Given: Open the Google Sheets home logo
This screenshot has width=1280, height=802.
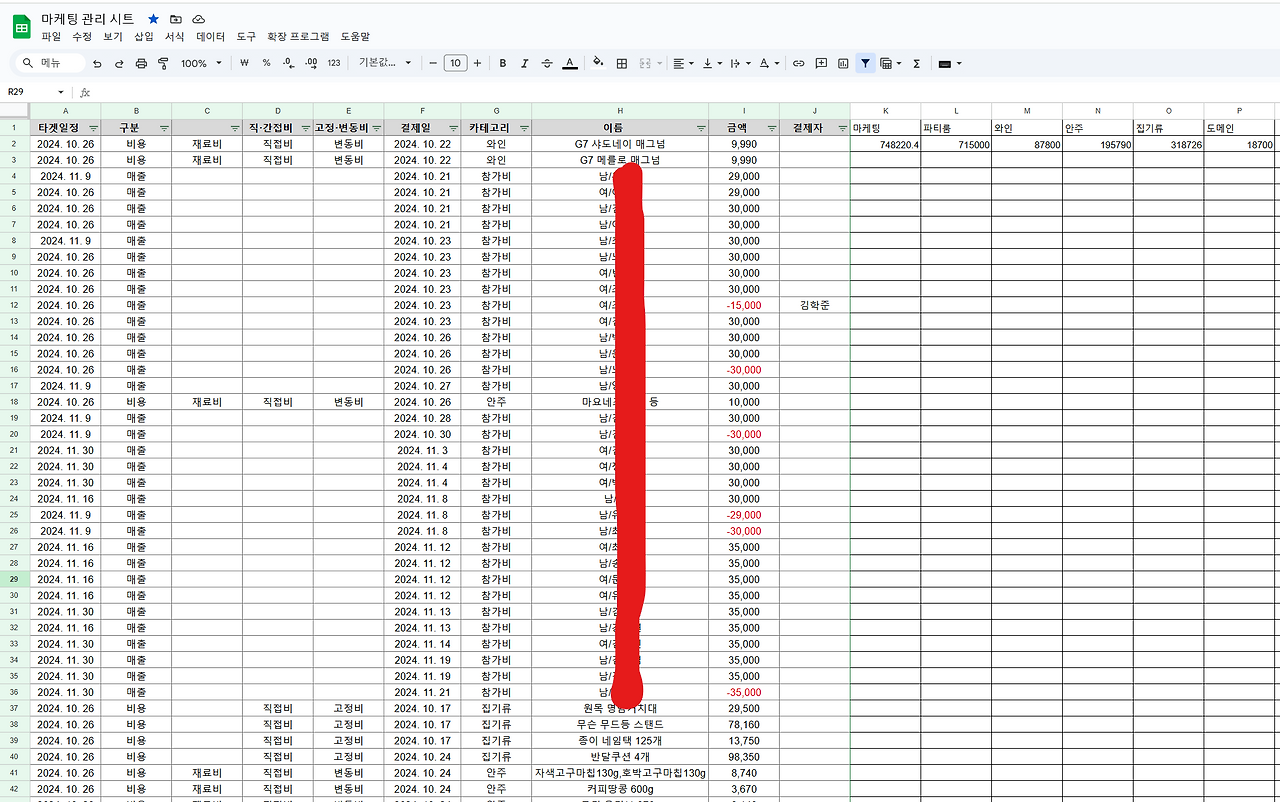Looking at the screenshot, I should (22, 26).
